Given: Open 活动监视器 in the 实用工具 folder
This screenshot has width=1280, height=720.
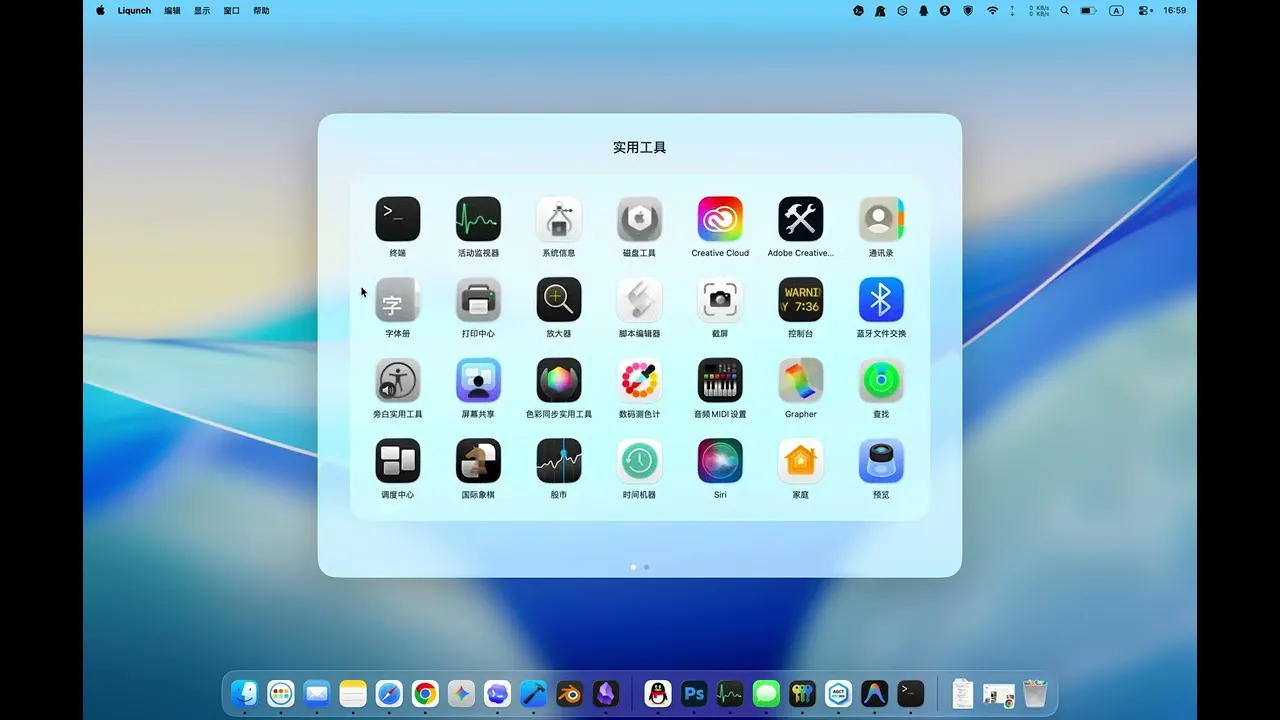Looking at the screenshot, I should tap(478, 219).
